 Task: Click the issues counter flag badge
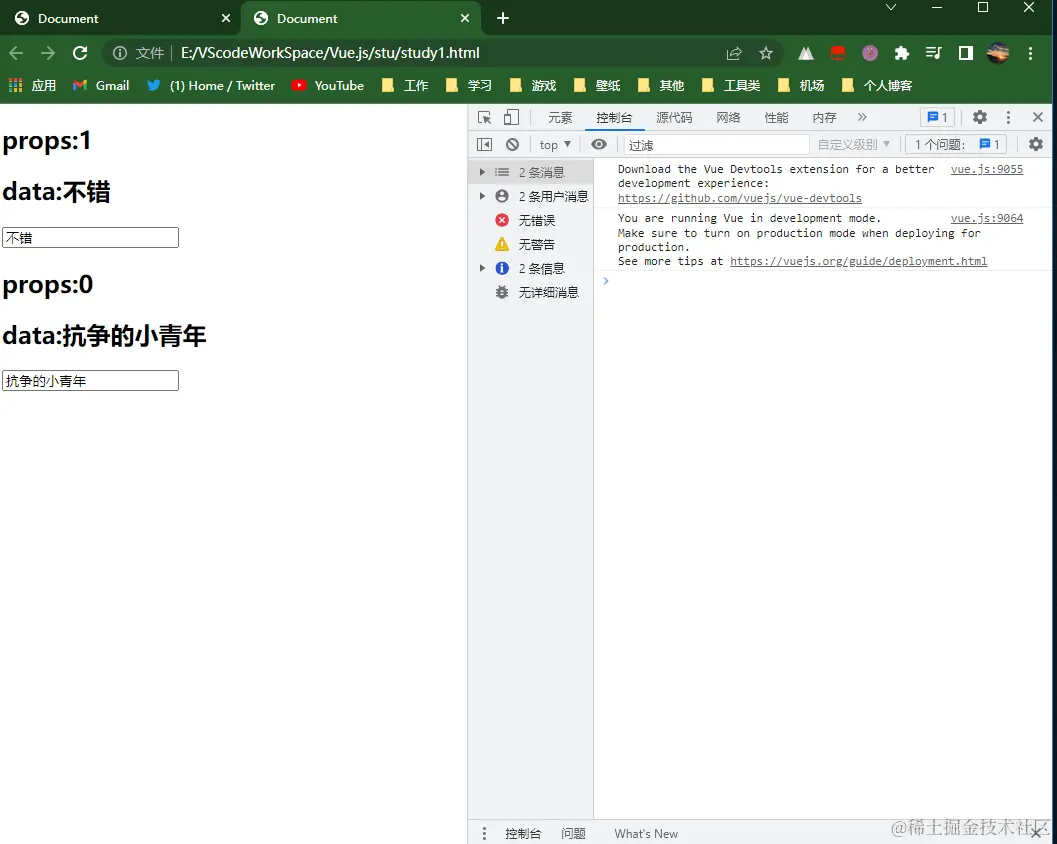coord(937,117)
